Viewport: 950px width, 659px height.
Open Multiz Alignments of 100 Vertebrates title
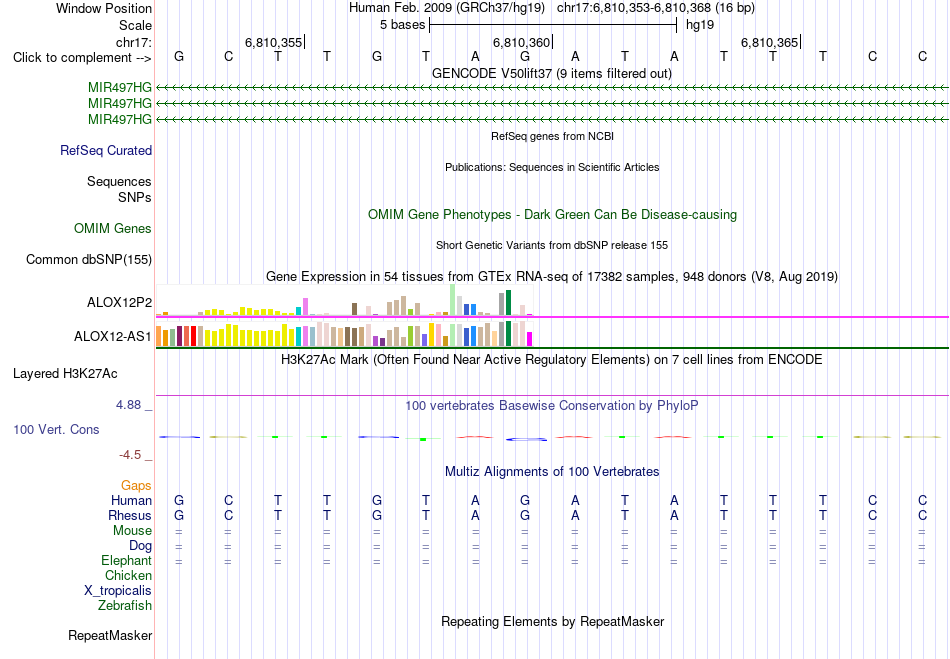(552, 472)
